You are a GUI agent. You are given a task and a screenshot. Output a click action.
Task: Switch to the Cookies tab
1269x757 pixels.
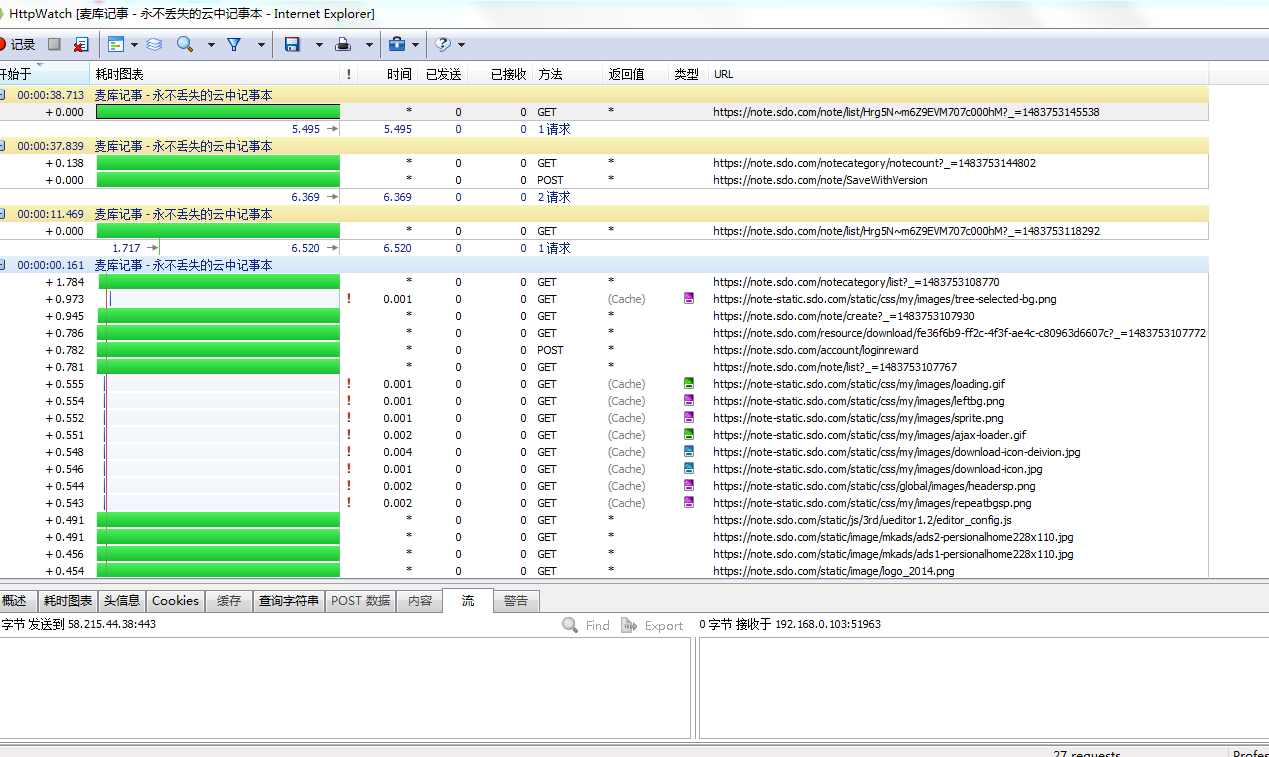(x=175, y=601)
